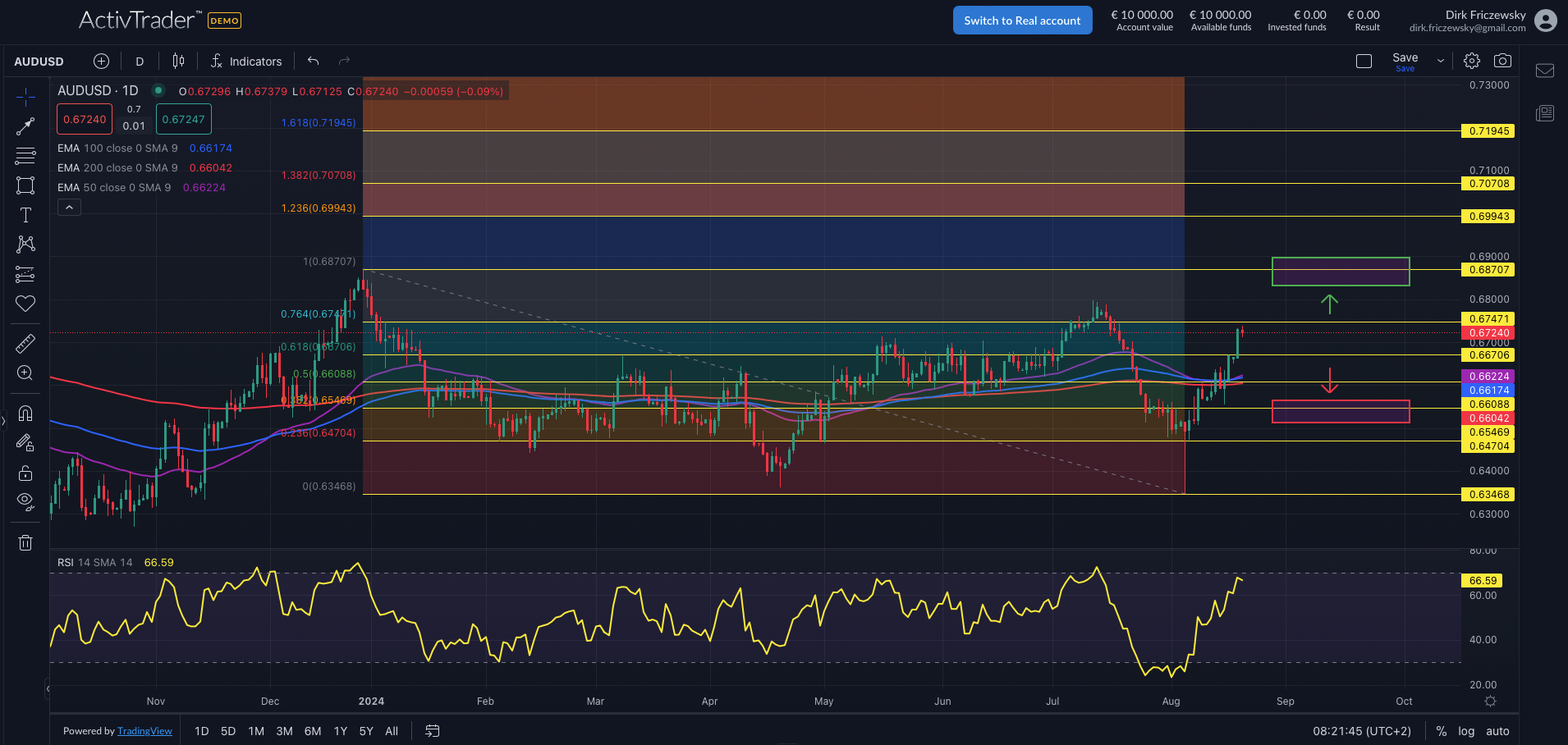Click the Switch to Real account button
Image resolution: width=1568 pixels, height=745 pixels.
tap(1022, 20)
